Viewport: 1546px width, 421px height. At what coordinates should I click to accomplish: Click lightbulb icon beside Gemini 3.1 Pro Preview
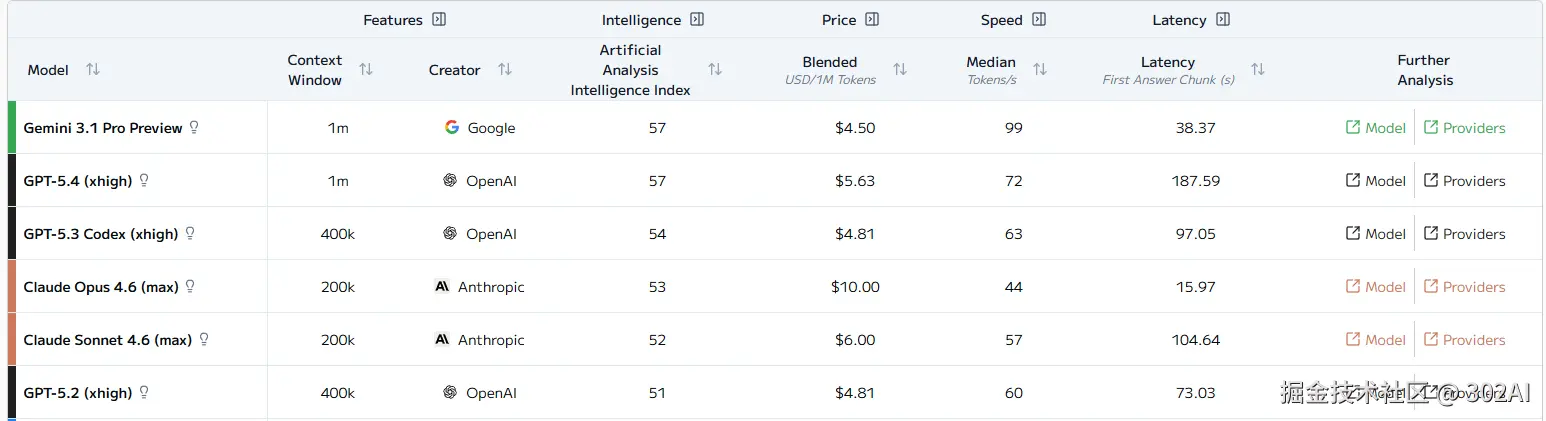(195, 127)
